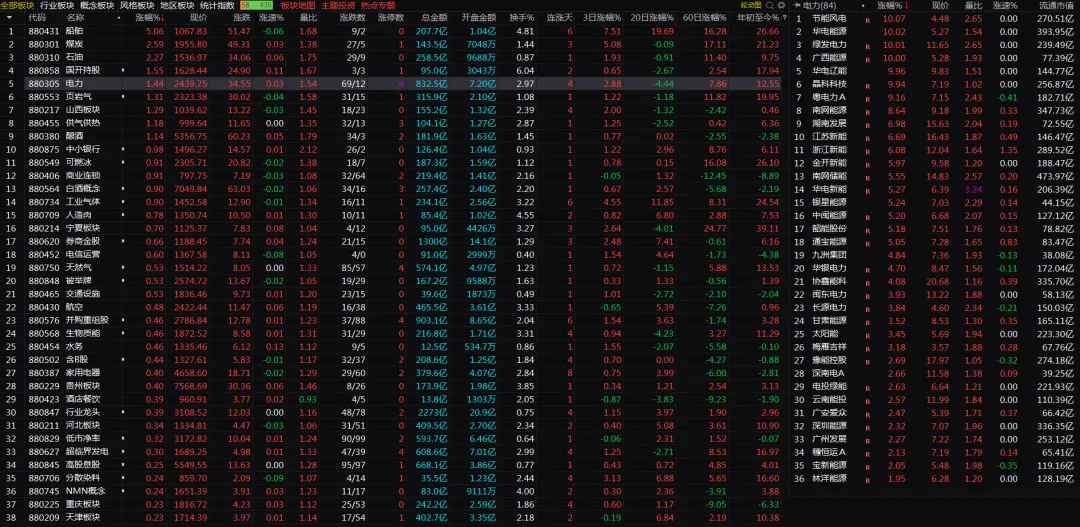Click the dot marker beside 国开持股

(x=123, y=70)
